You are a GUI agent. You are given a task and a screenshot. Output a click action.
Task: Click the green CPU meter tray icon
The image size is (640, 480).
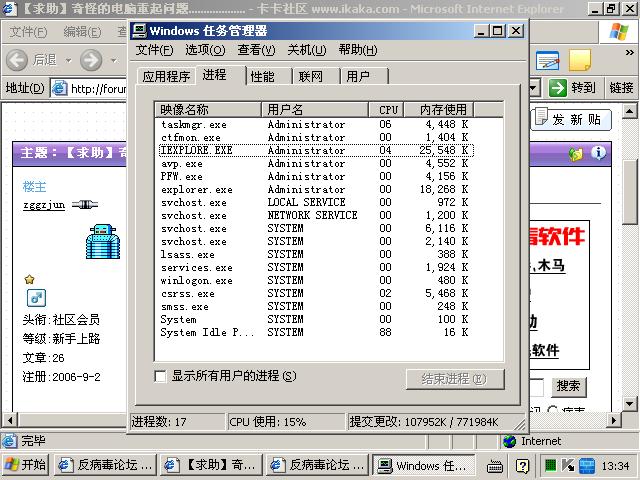point(551,465)
